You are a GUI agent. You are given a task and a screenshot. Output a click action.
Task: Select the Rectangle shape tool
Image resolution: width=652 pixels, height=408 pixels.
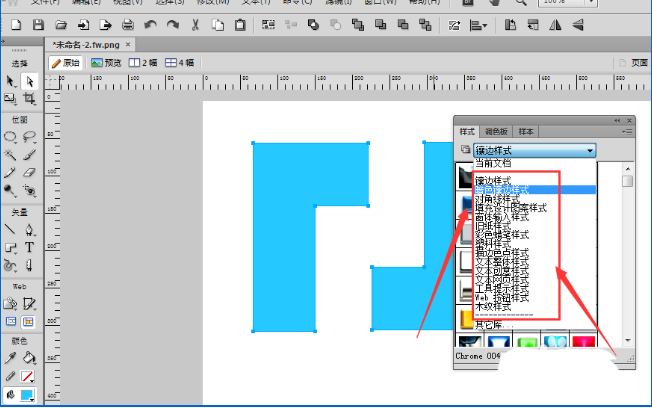pos(10,248)
